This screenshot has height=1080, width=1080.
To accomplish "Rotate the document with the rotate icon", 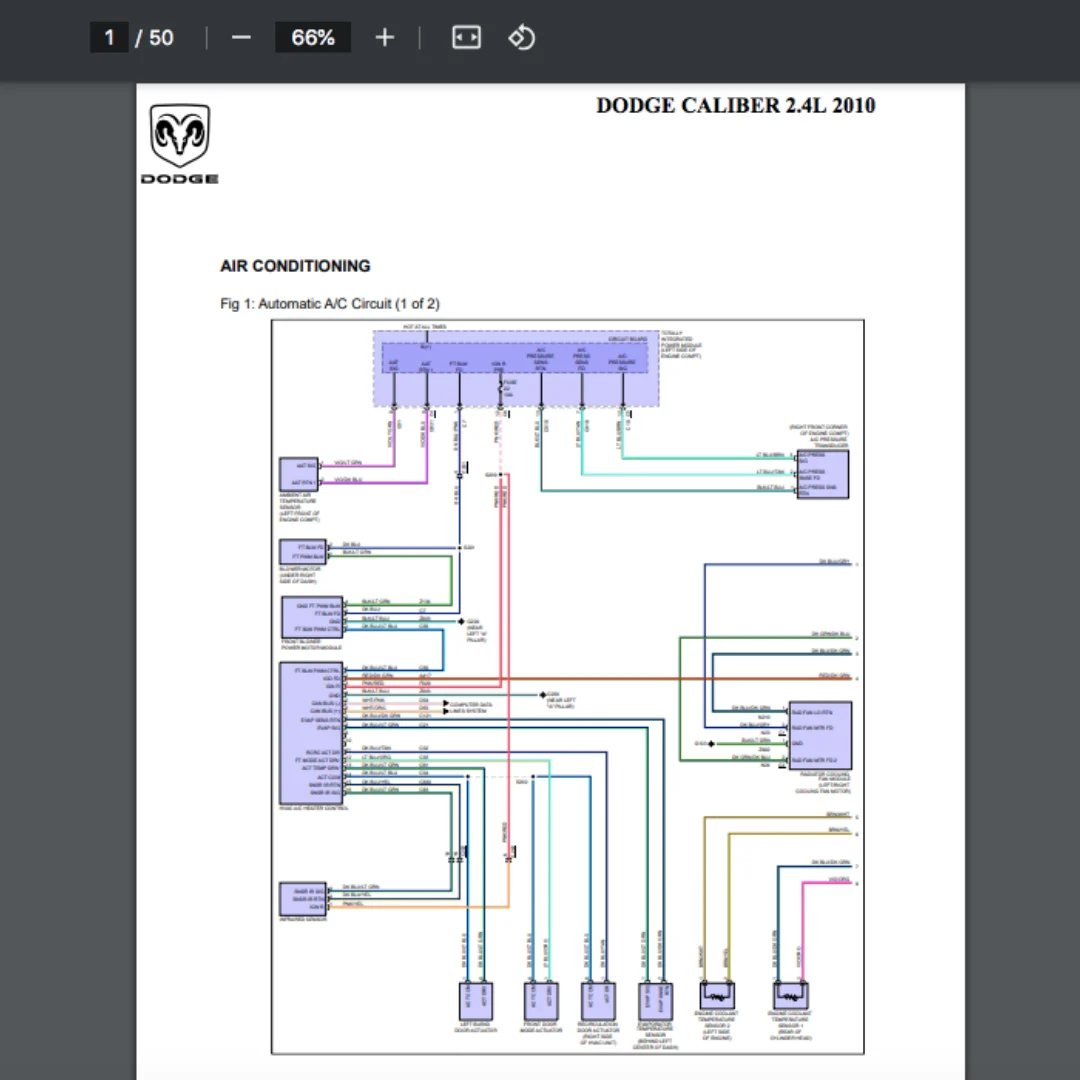I will [x=522, y=38].
